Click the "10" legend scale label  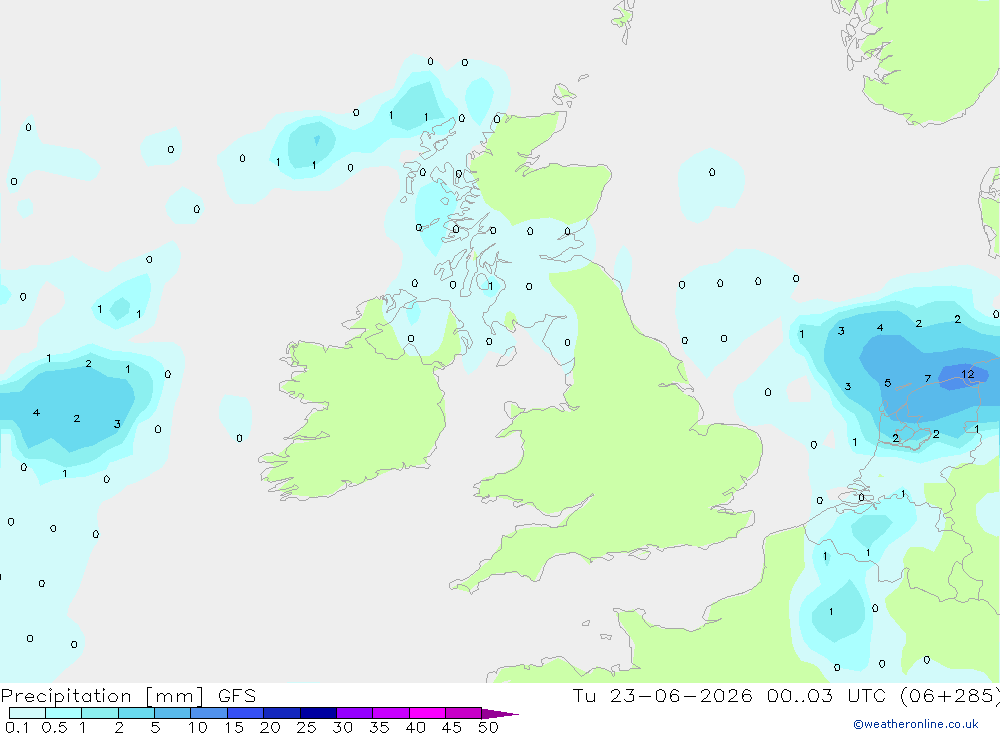[197, 727]
